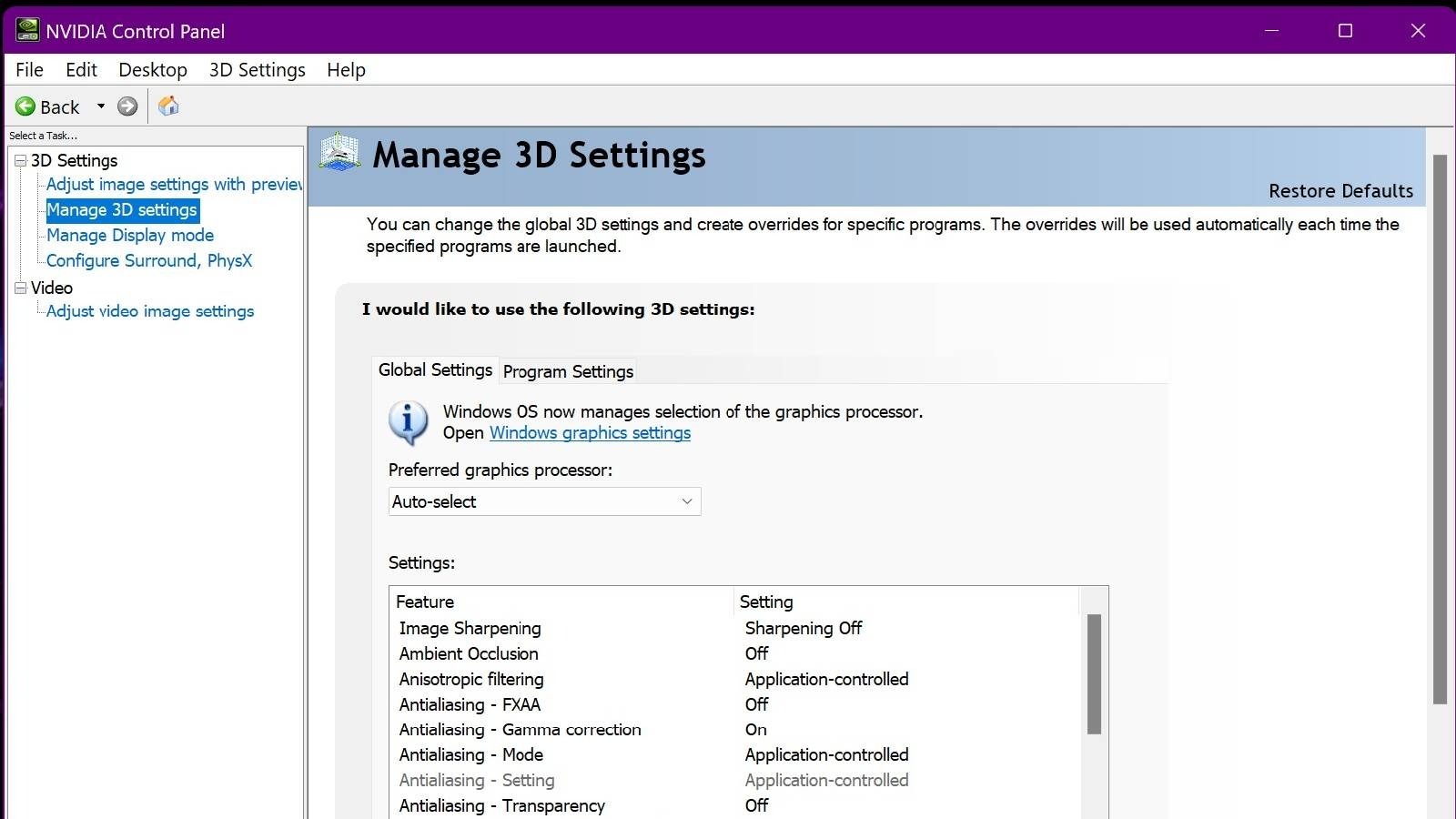Click the settings list vertical scrollbar
Image resolution: width=1456 pixels, height=819 pixels.
[1094, 674]
